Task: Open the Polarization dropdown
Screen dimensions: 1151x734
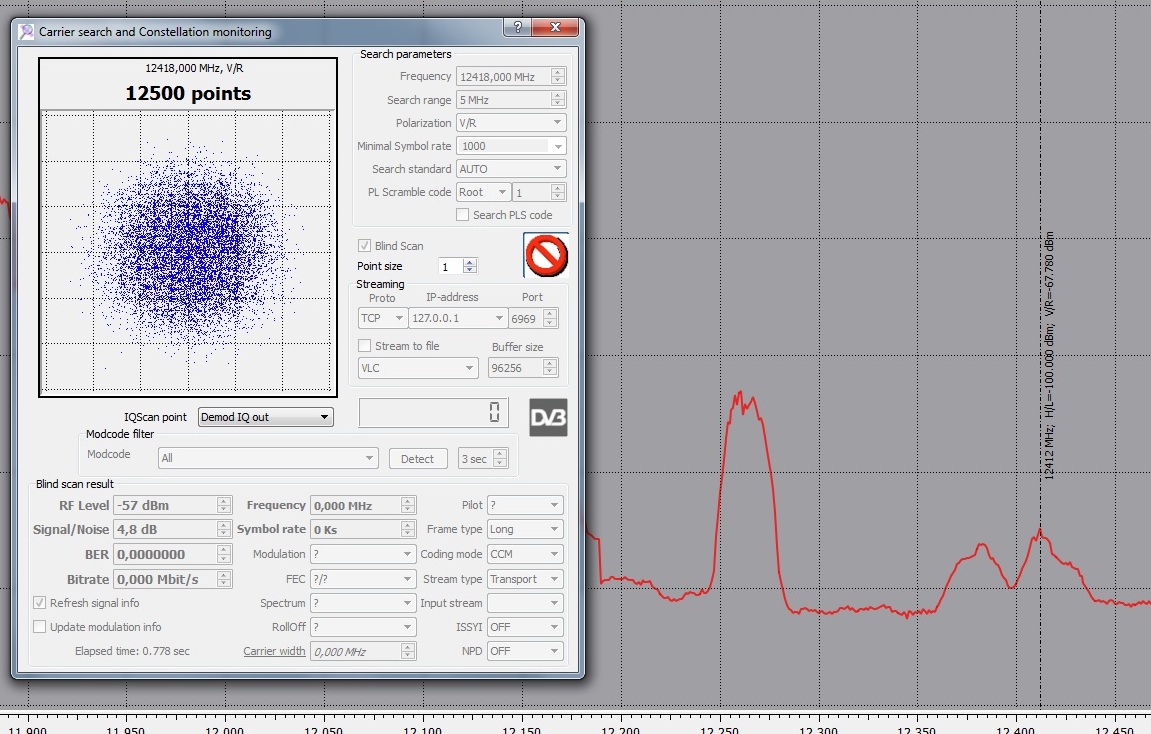Action: pyautogui.click(x=511, y=123)
